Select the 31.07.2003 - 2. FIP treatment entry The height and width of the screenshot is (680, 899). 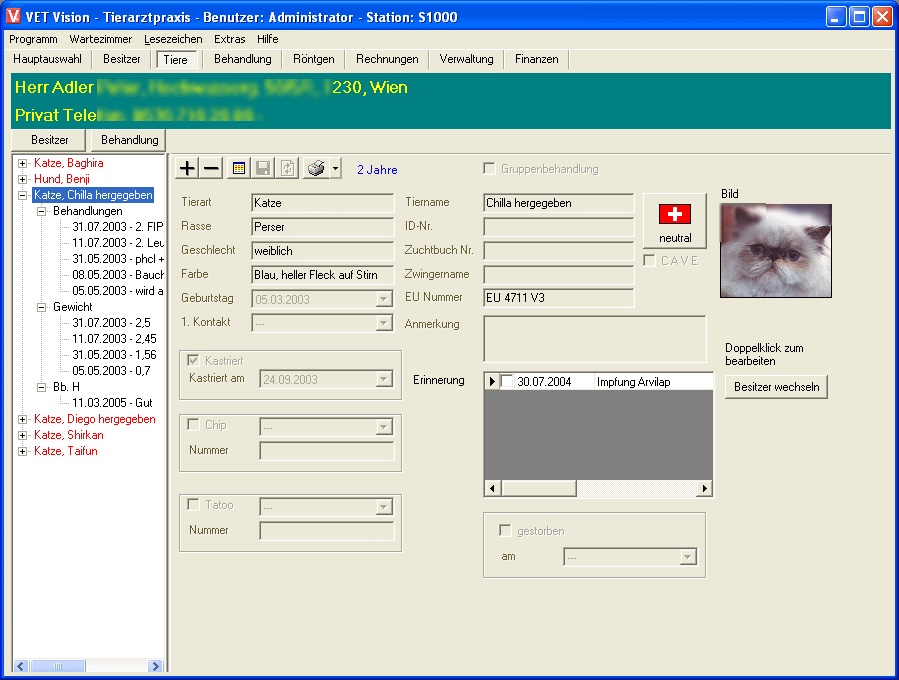tap(118, 227)
